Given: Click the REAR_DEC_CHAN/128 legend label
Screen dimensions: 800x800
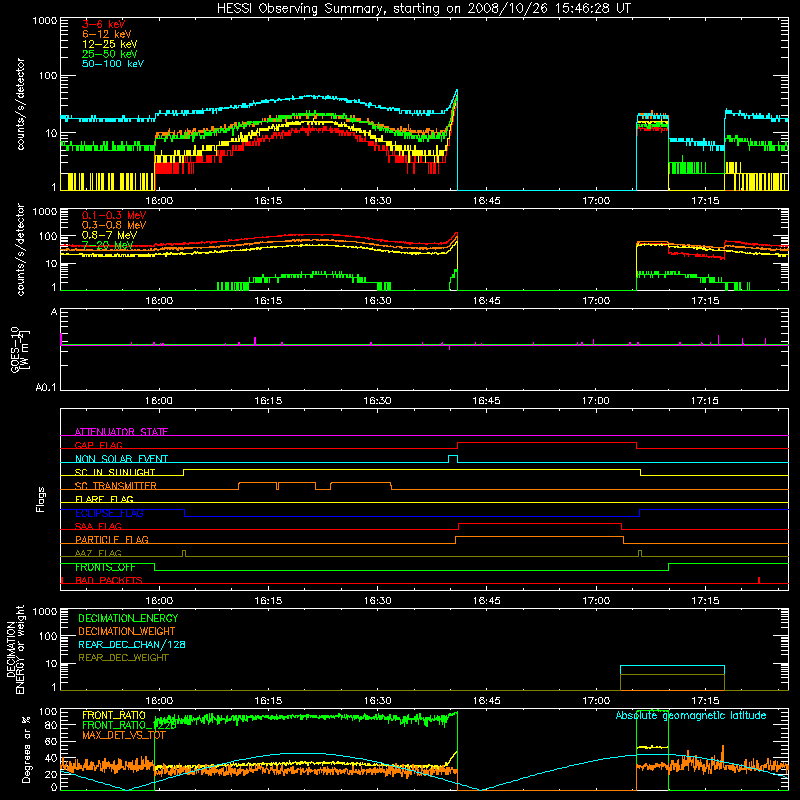Looking at the screenshot, I should click(132, 644).
